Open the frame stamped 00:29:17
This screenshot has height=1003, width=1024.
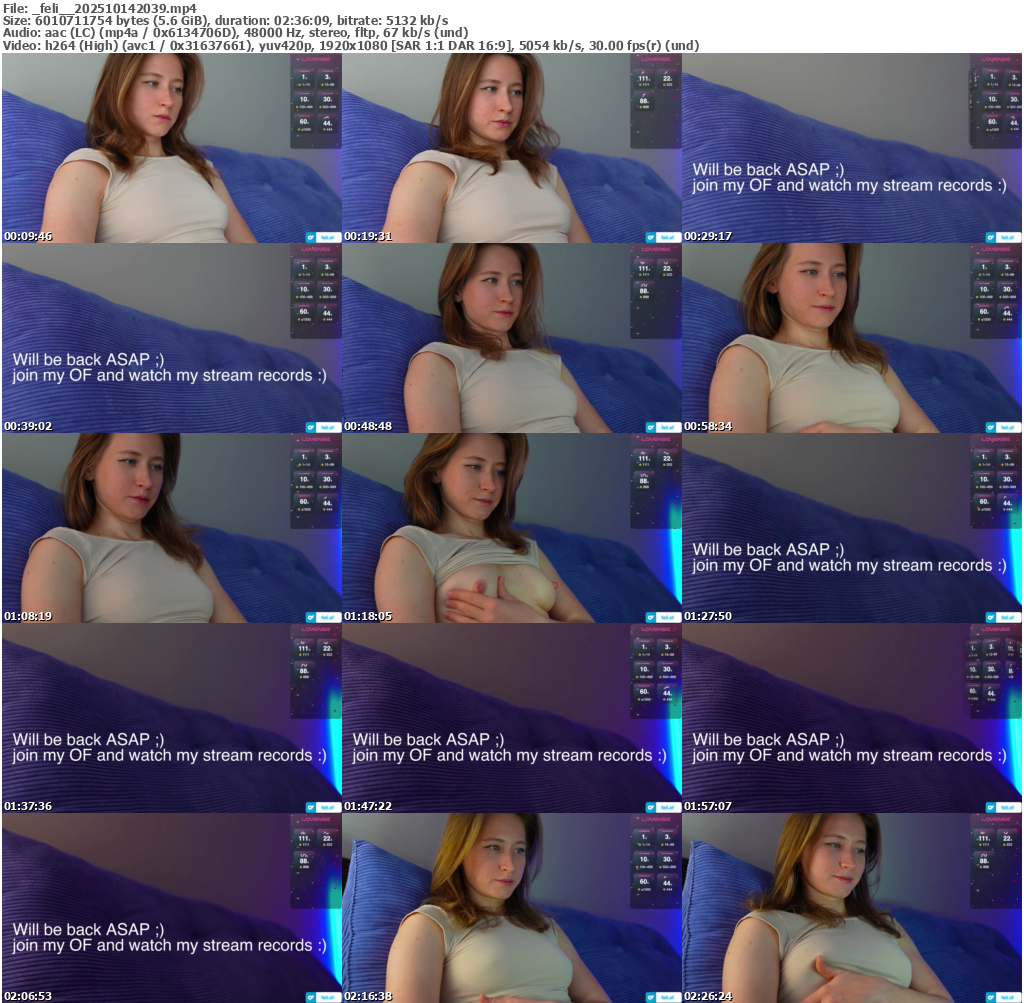tap(852, 148)
